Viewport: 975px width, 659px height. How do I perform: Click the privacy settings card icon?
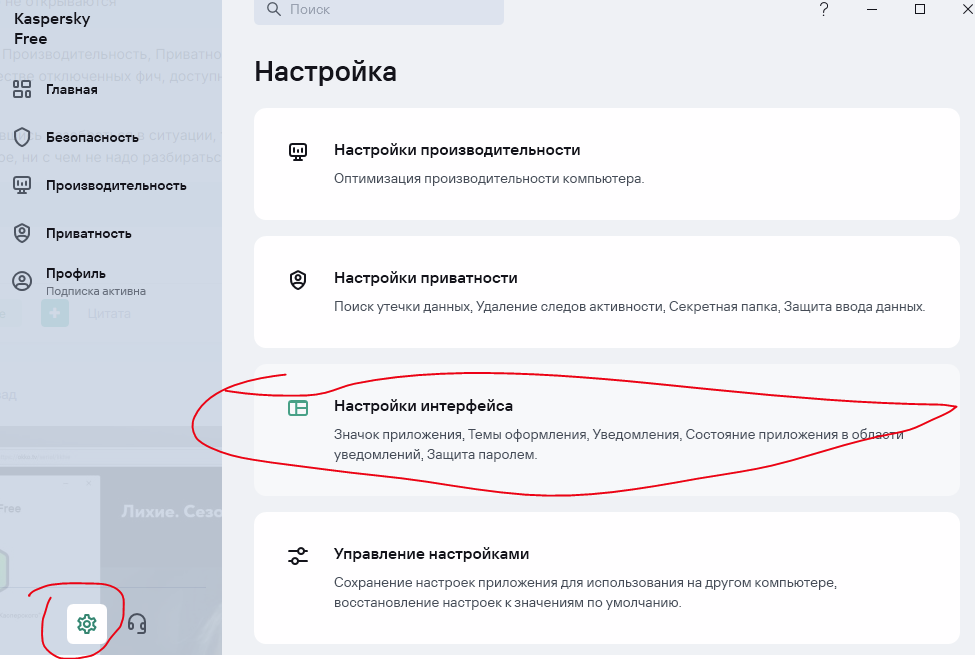point(298,280)
